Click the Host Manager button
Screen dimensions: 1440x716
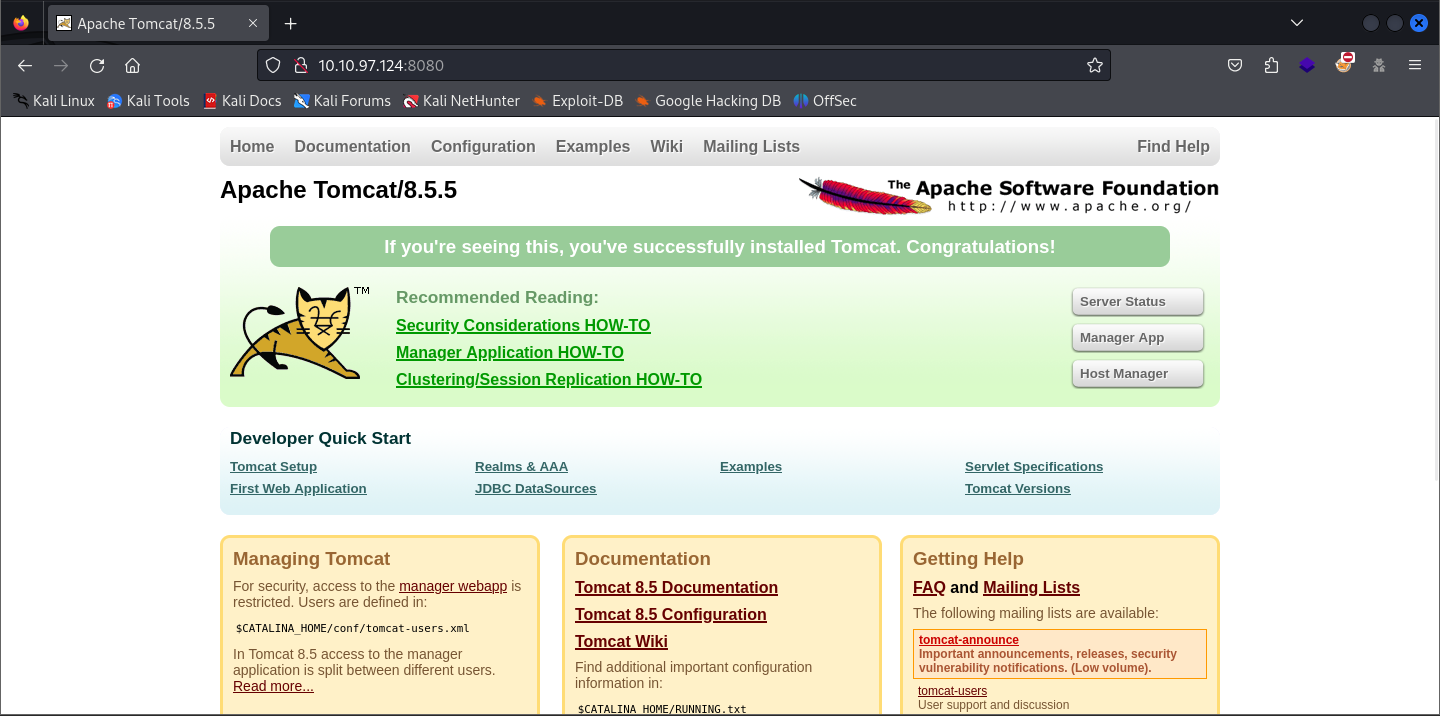pyautogui.click(x=1137, y=374)
